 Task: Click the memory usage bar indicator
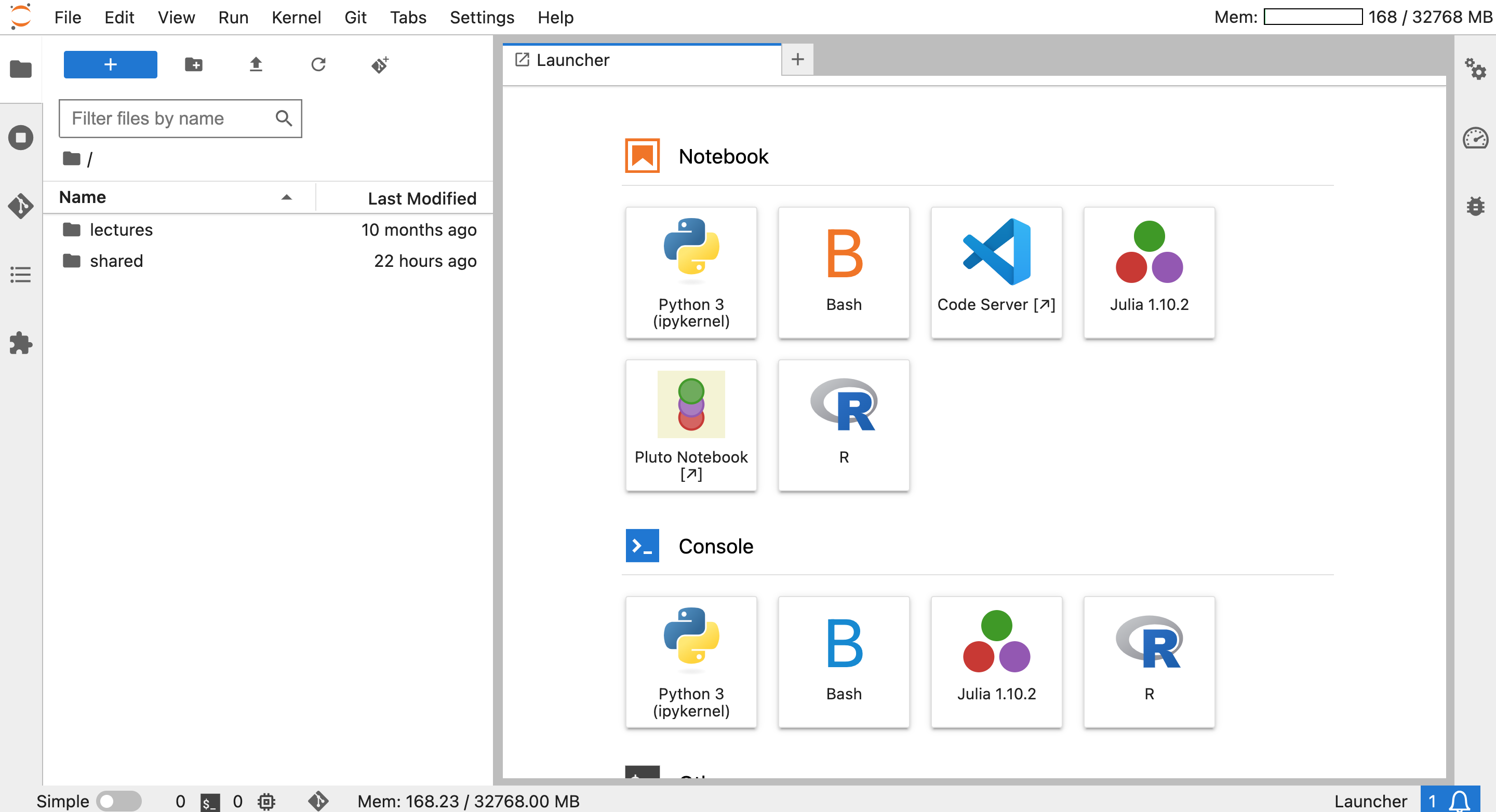pos(1313,17)
